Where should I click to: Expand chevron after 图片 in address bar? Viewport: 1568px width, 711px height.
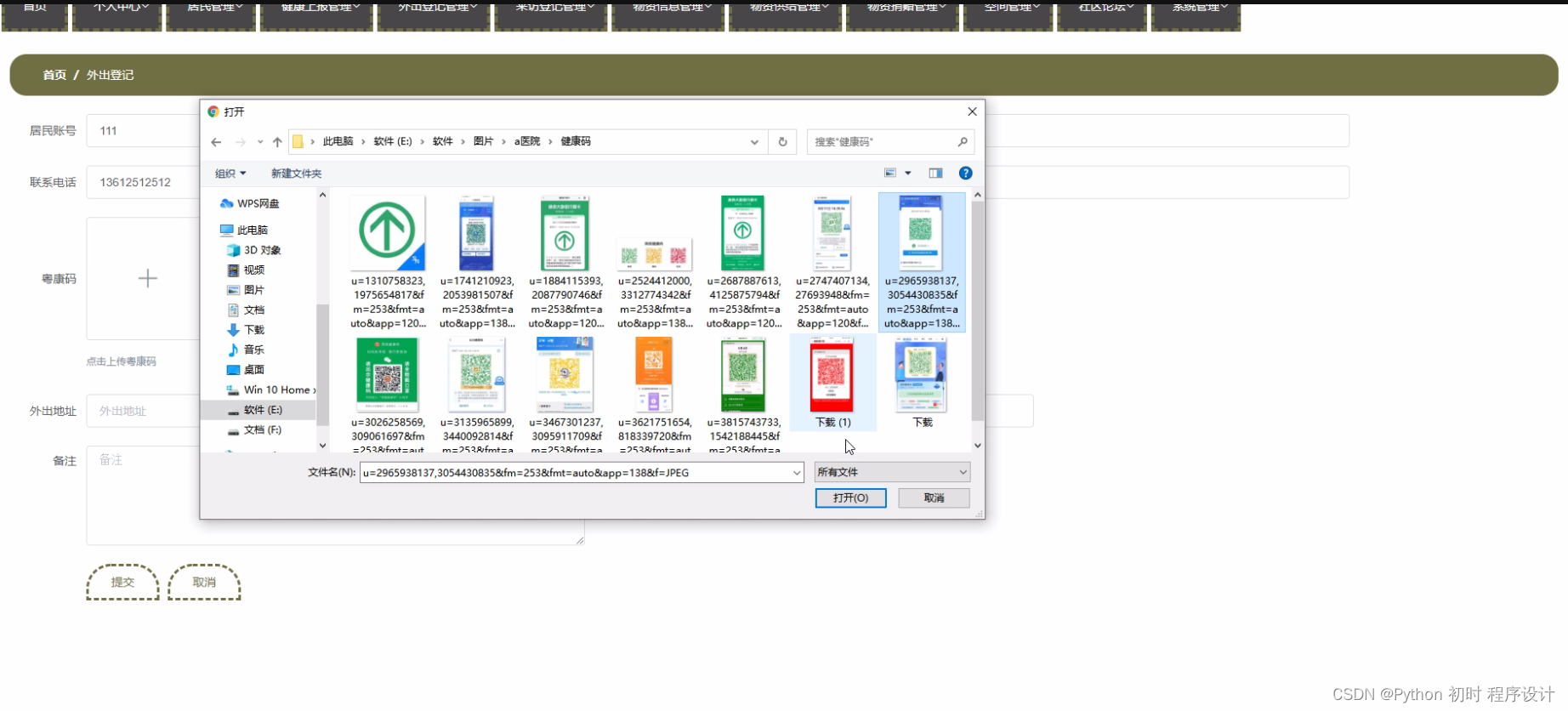pos(503,142)
